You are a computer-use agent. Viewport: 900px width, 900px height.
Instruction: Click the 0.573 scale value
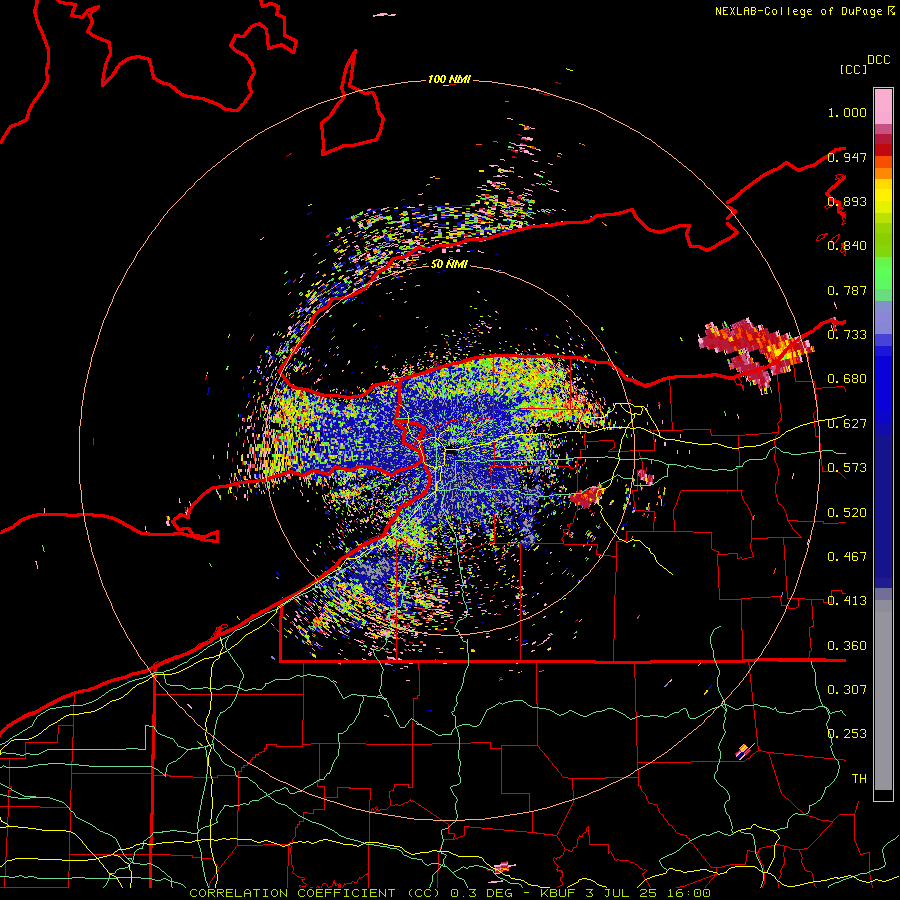847,468
